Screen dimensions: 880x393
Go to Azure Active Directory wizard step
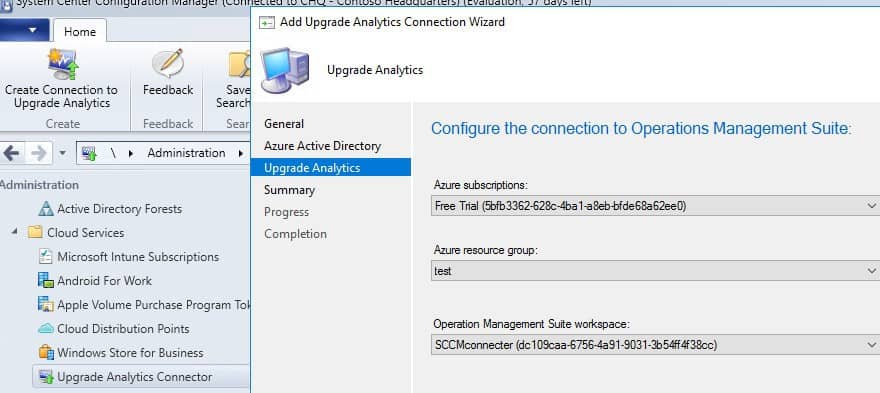coord(322,146)
